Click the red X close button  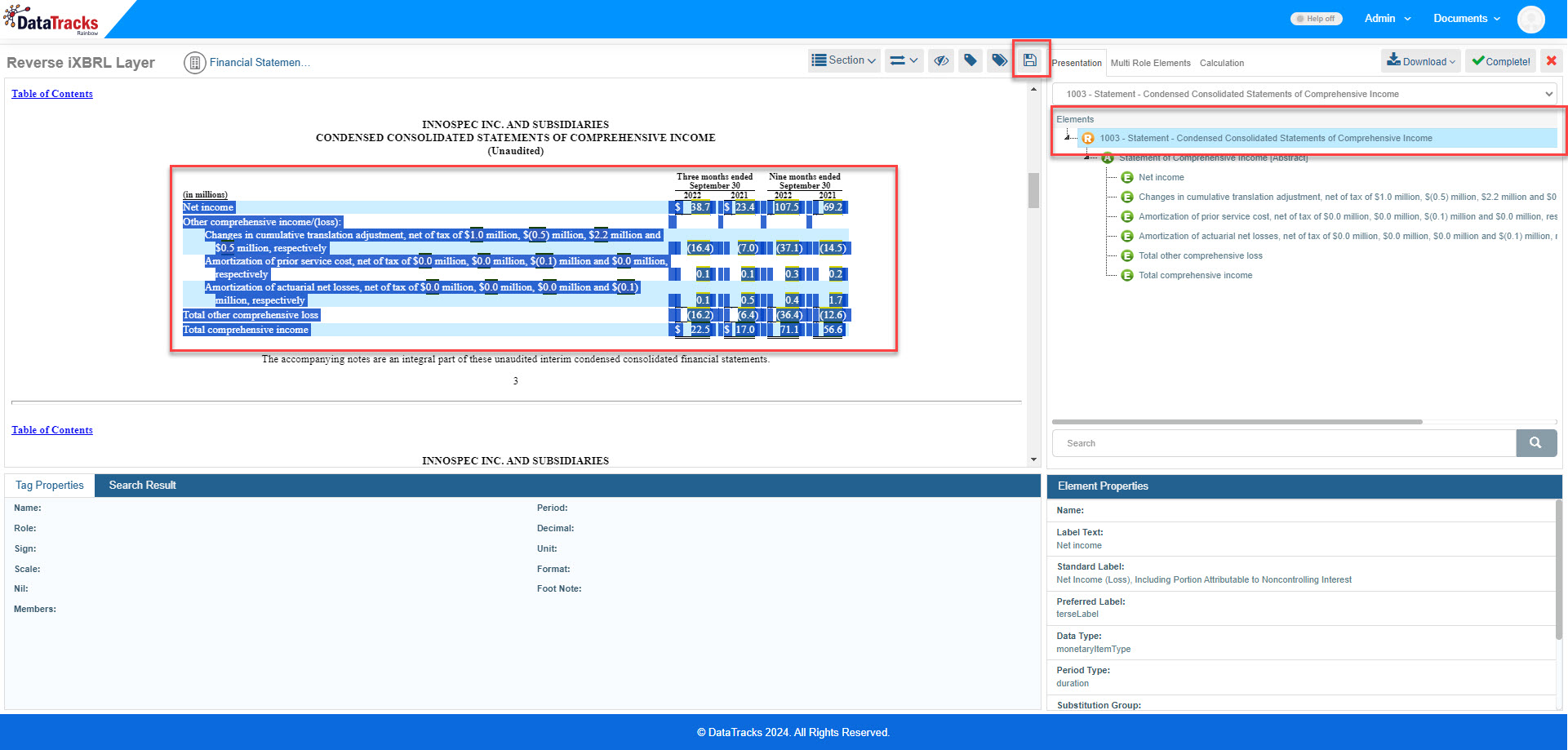pyautogui.click(x=1552, y=61)
